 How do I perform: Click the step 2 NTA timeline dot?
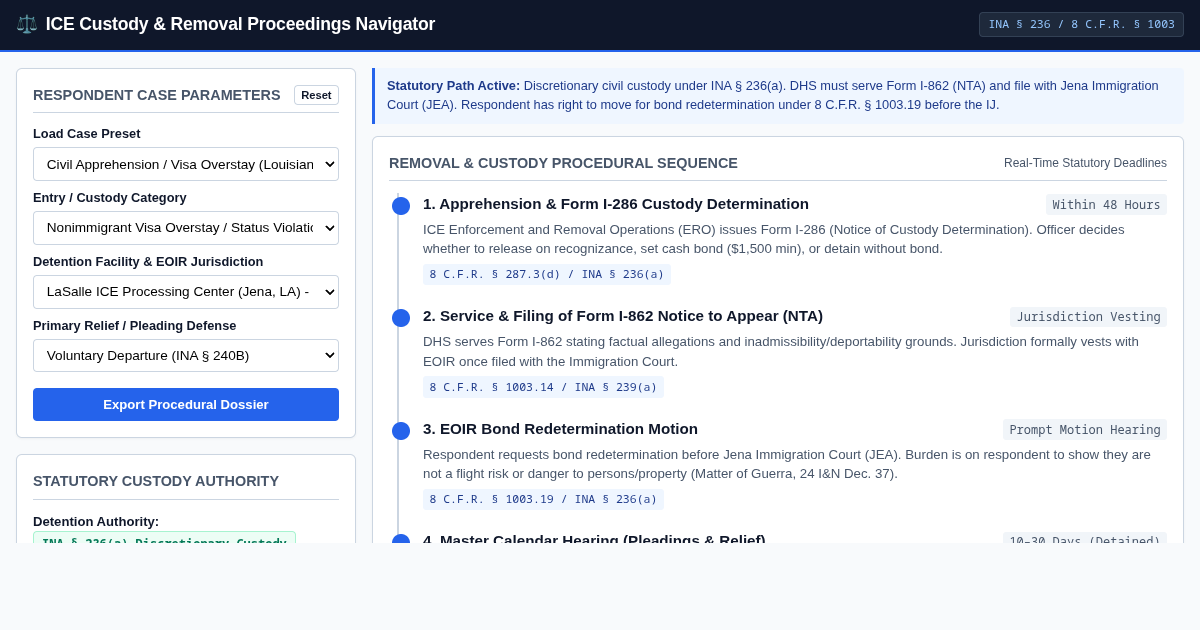pyautogui.click(x=401, y=318)
